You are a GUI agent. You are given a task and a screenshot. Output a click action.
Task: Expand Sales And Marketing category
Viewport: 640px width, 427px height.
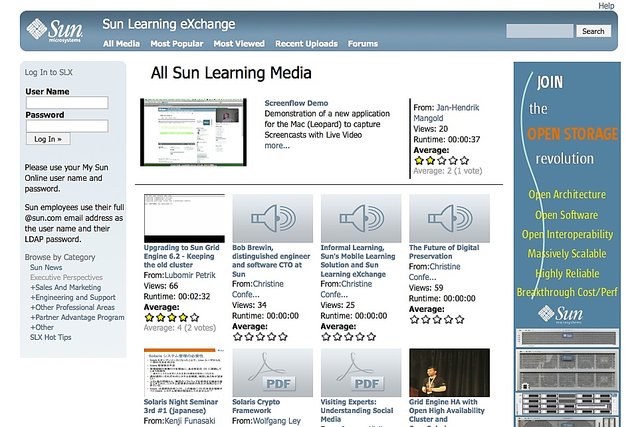pyautogui.click(x=66, y=287)
